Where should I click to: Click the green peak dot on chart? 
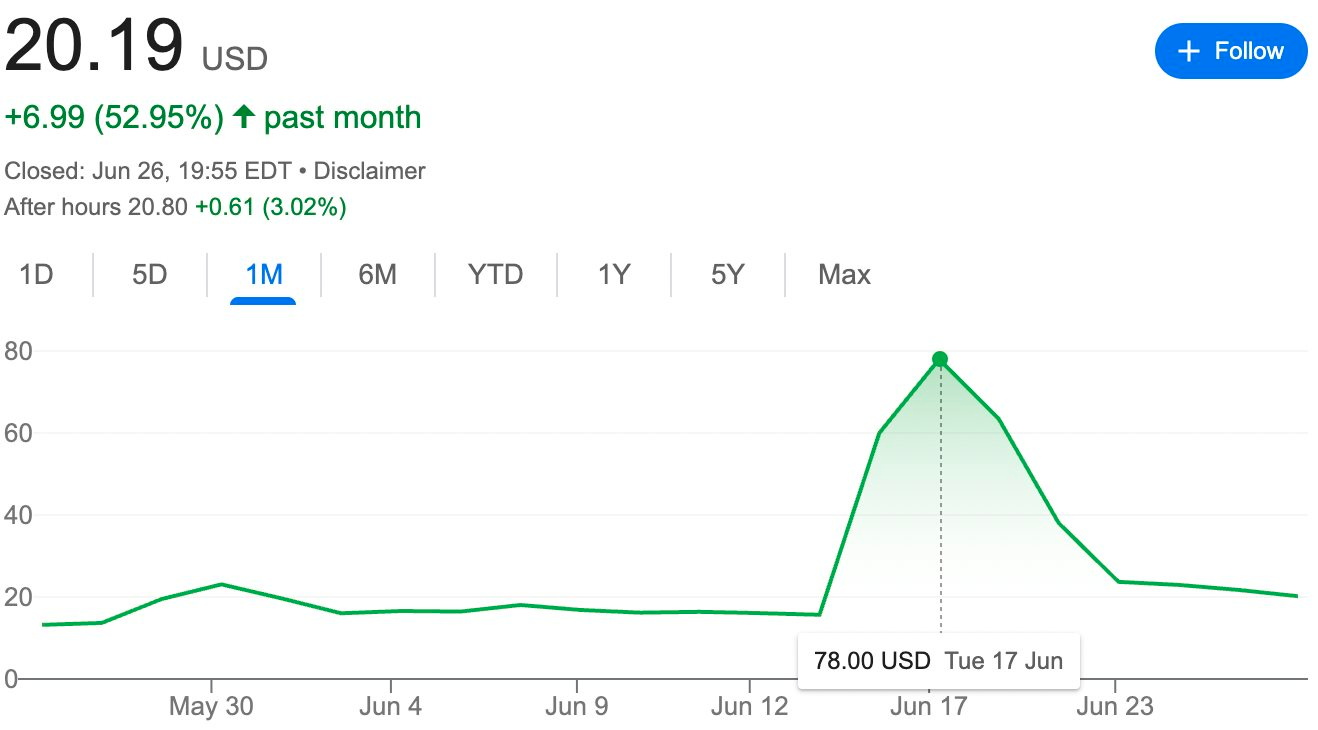[x=940, y=359]
